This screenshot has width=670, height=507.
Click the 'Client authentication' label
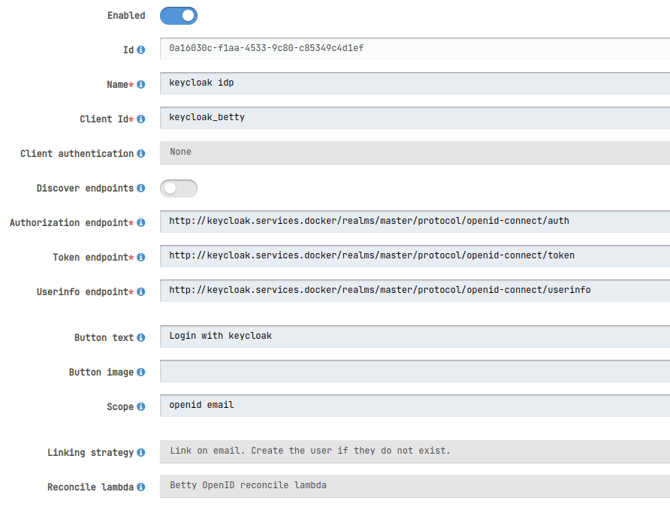[x=77, y=154]
